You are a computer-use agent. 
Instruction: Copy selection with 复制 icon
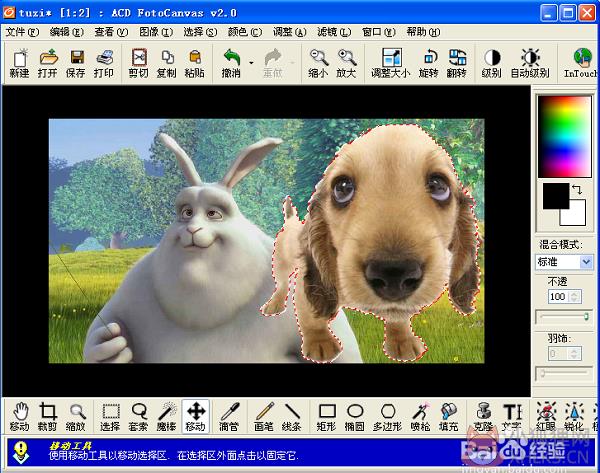click(167, 63)
